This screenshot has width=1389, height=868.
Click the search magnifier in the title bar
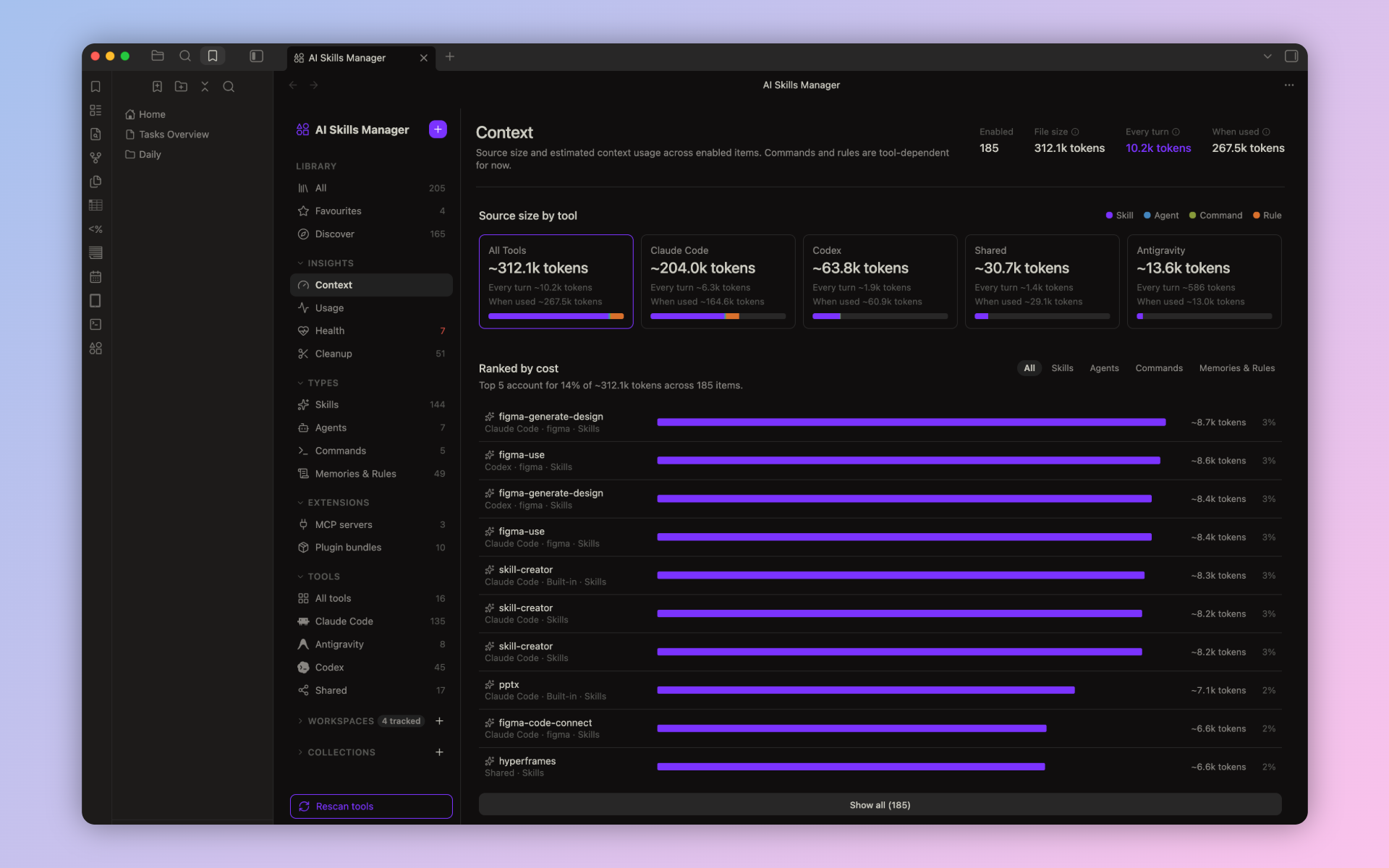(185, 56)
